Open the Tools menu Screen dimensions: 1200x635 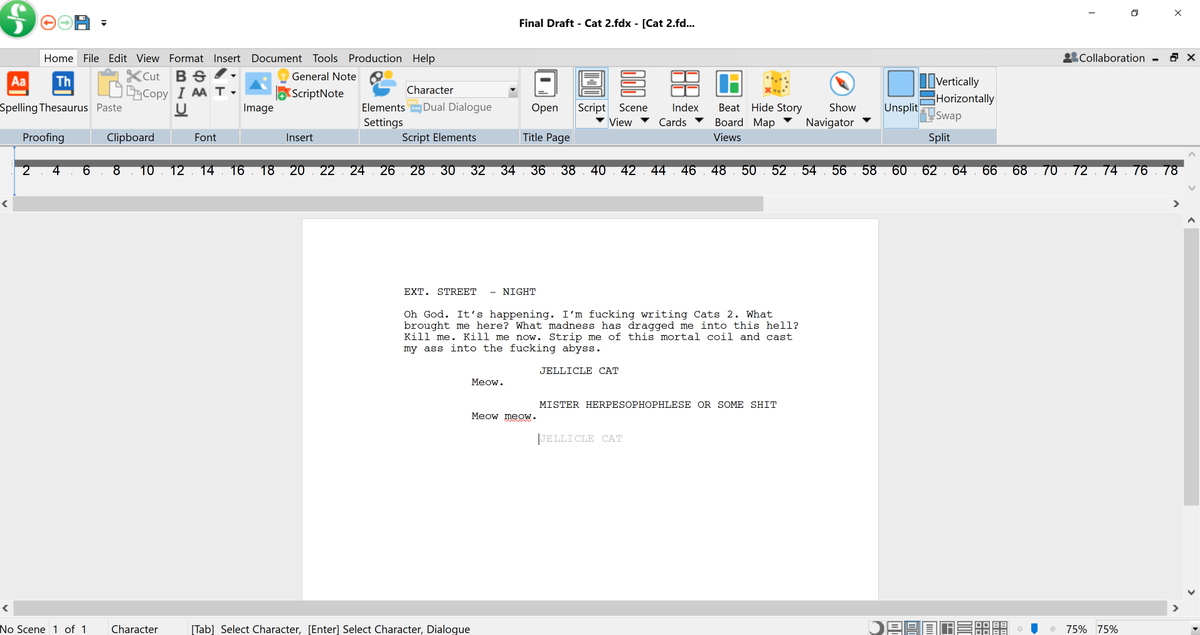tap(325, 58)
